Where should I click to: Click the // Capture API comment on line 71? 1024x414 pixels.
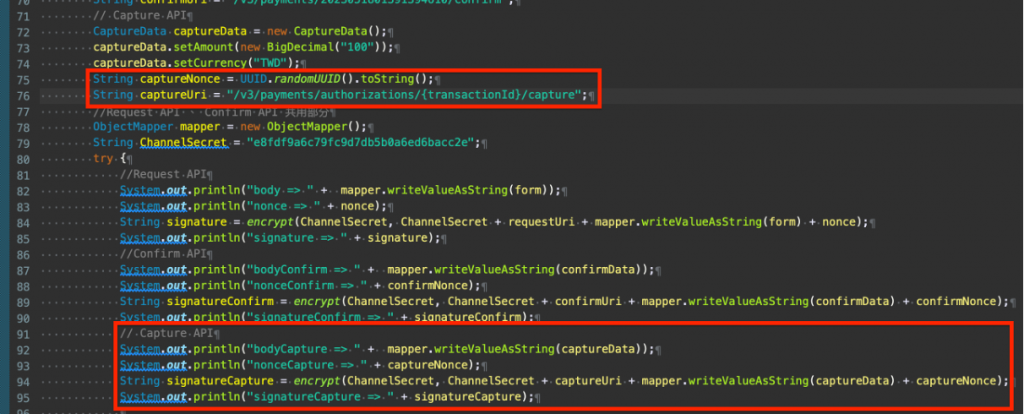(x=140, y=16)
